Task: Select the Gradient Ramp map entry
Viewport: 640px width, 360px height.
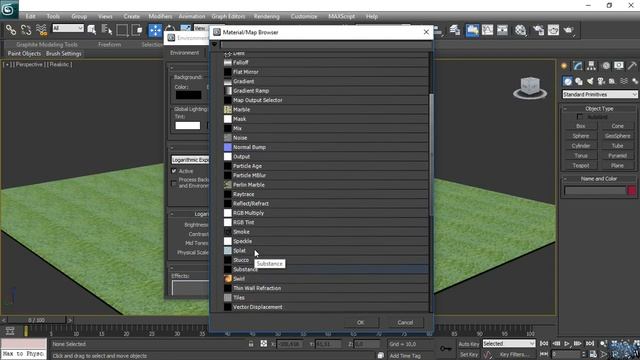Action: point(326,91)
